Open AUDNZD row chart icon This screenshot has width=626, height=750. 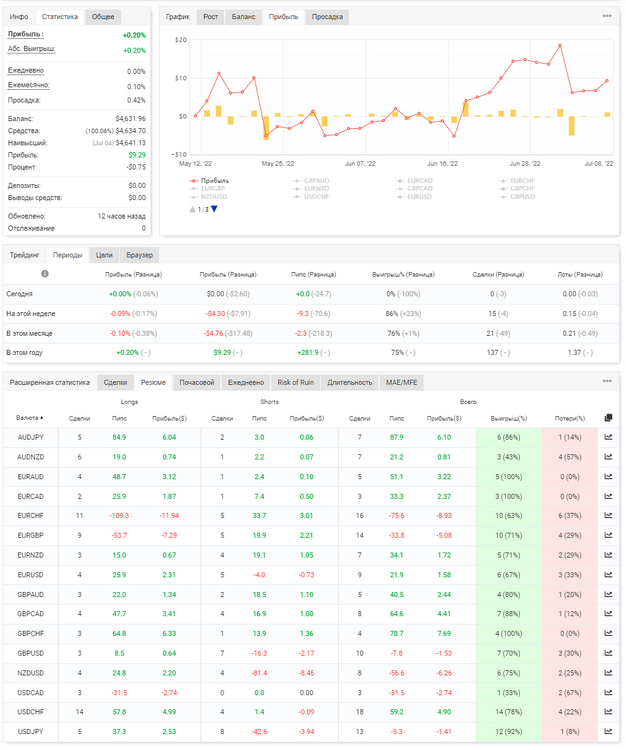[x=608, y=456]
